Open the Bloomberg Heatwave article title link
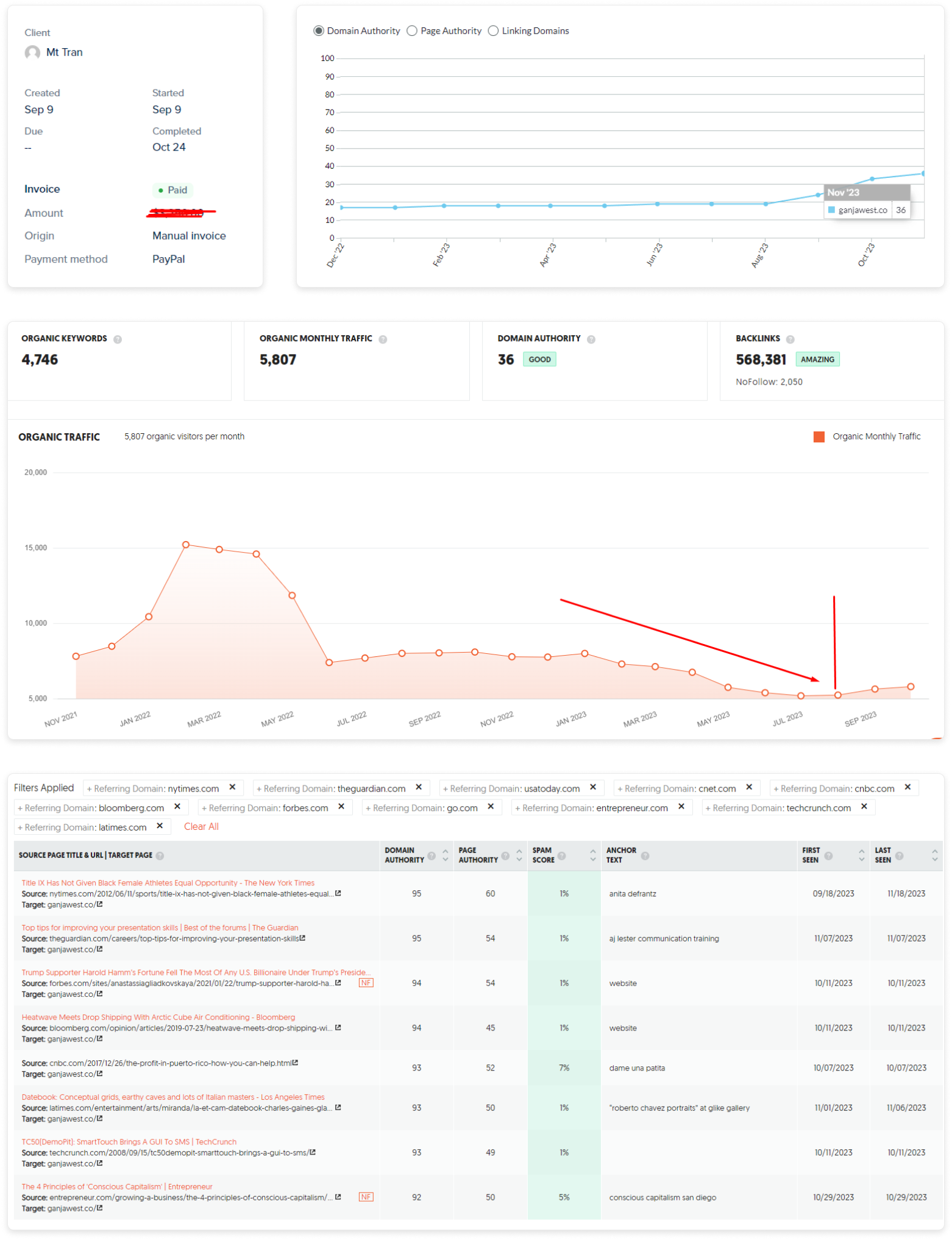The image size is (952, 1240). click(158, 1017)
